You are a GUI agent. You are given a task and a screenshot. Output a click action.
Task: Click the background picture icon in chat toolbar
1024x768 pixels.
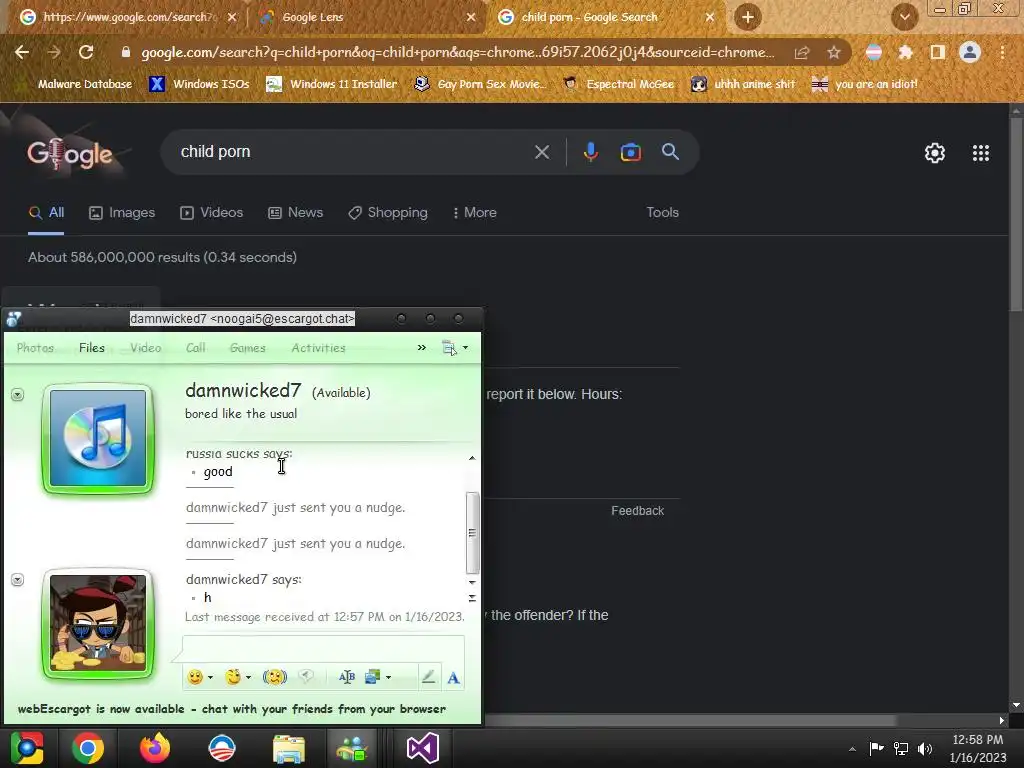click(373, 677)
